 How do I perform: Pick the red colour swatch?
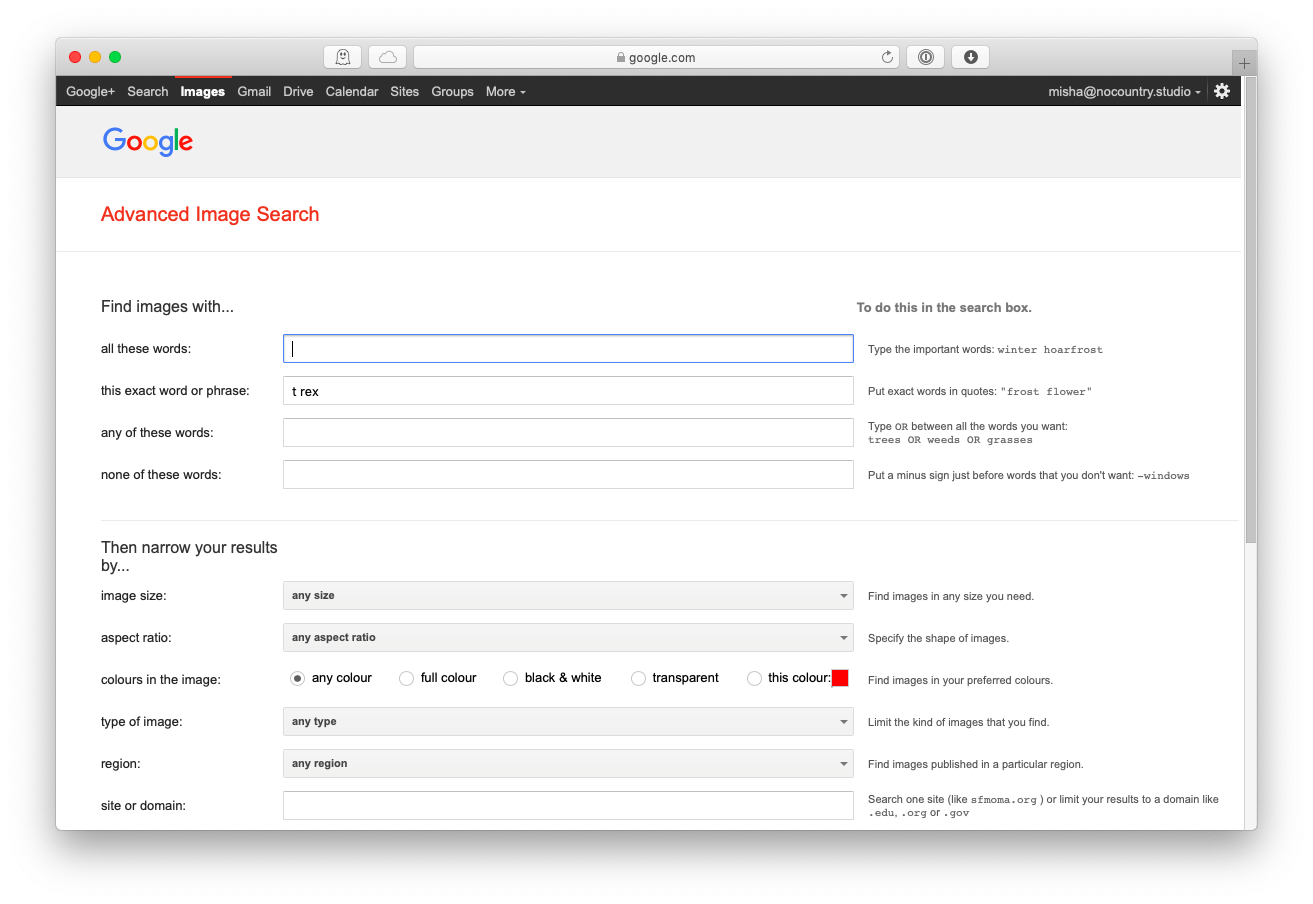[x=840, y=678]
